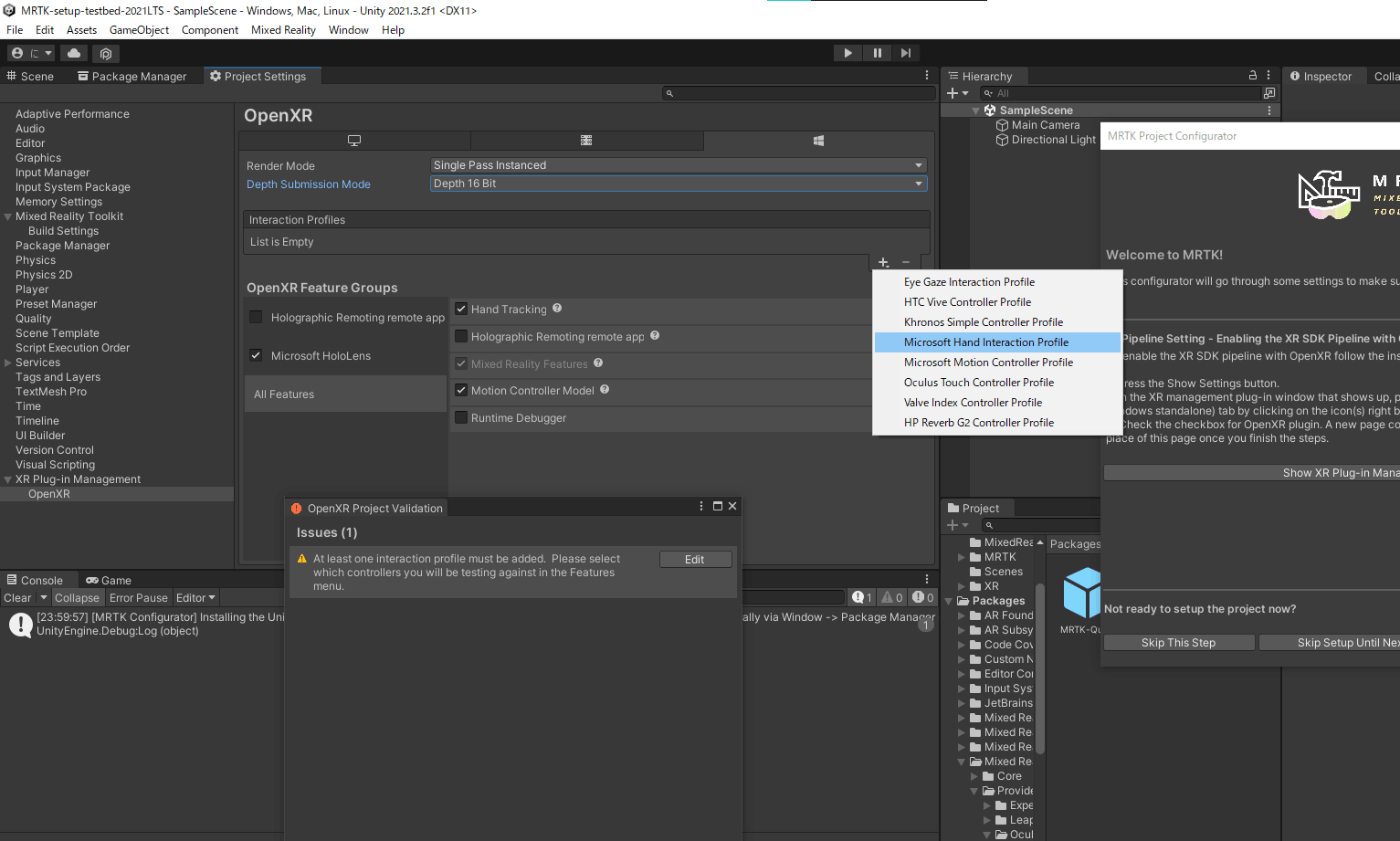Open the Render Mode dropdown

coord(678,165)
